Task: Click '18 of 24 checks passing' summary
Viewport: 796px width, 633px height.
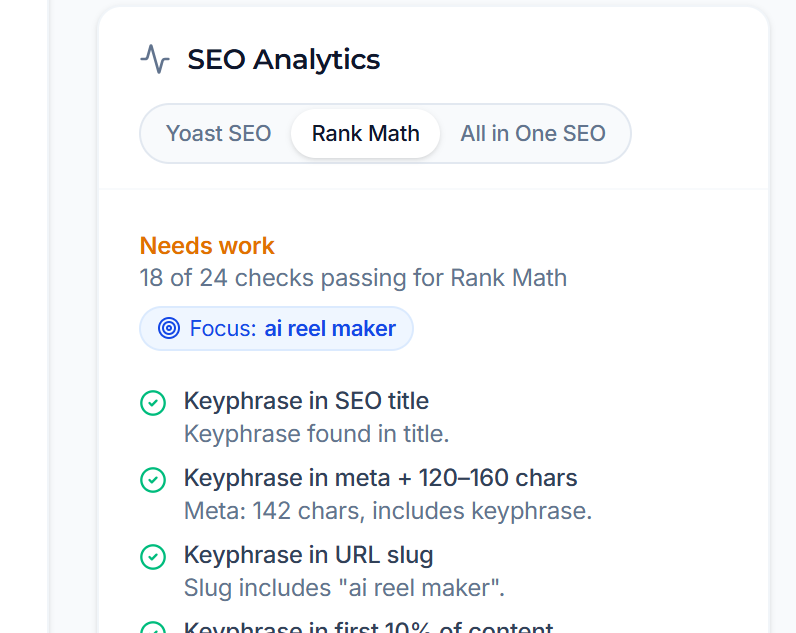Action: pyautogui.click(x=353, y=278)
